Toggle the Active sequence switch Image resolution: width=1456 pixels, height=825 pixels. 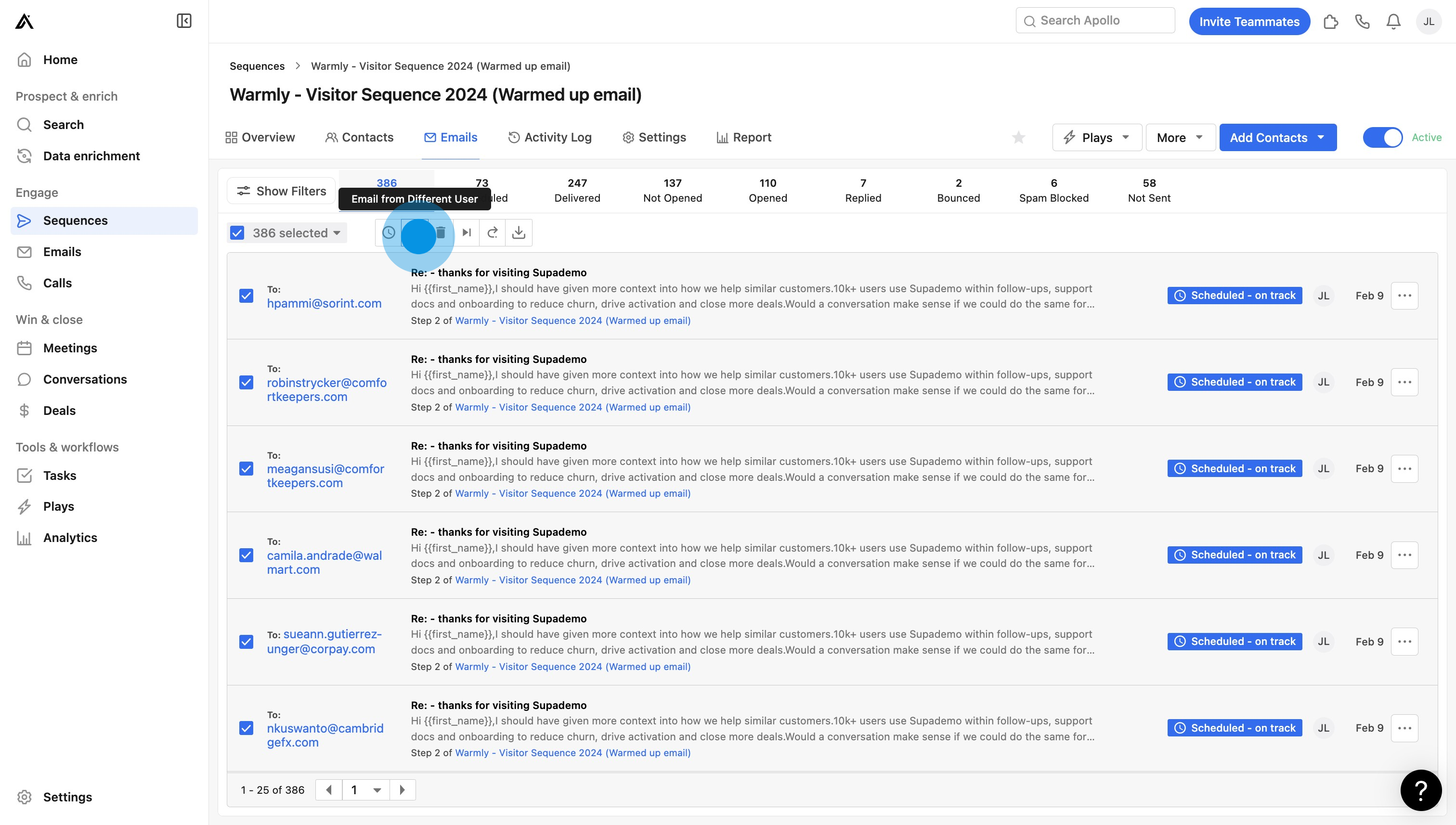[x=1382, y=138]
